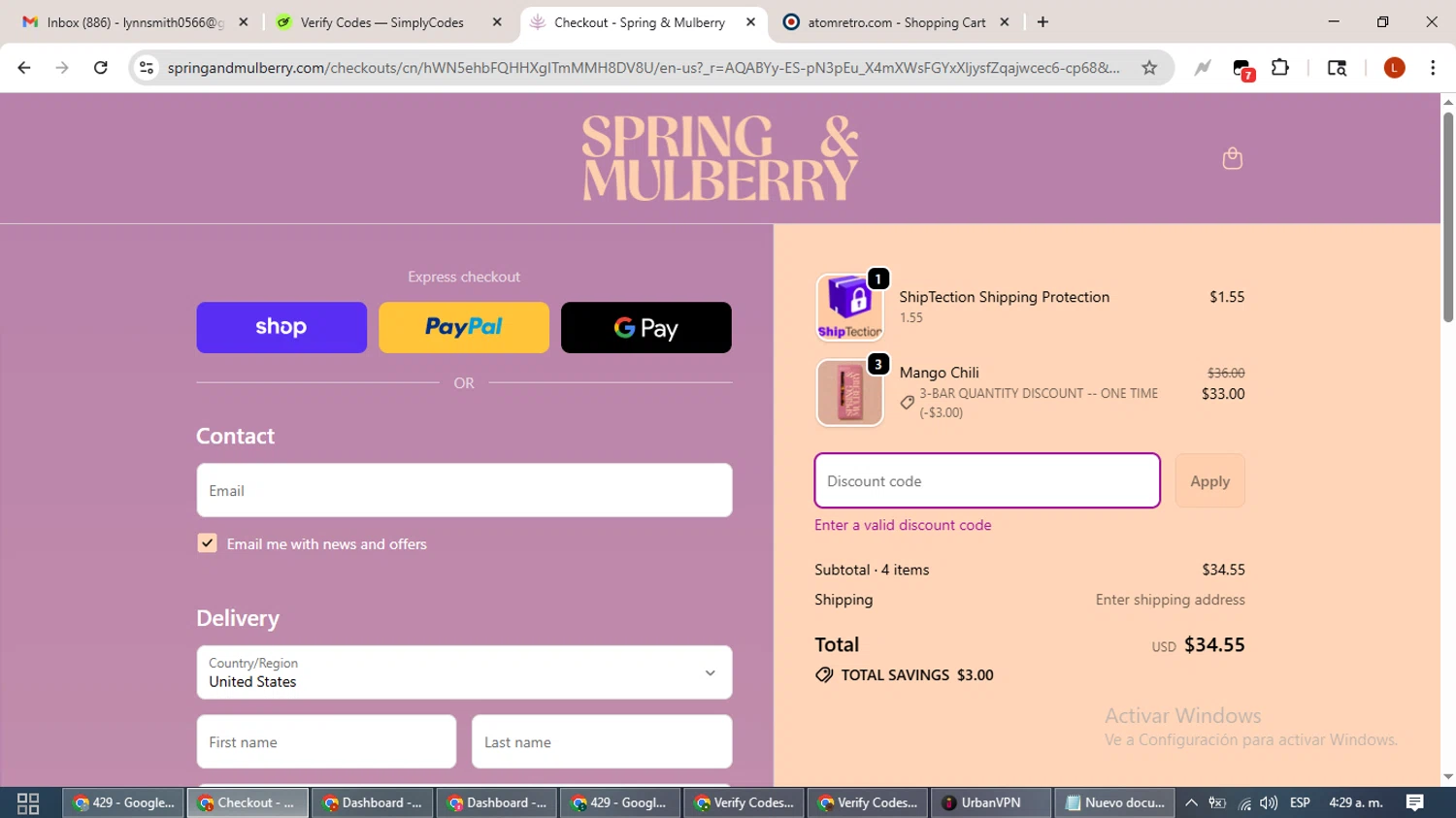Click the '$34.55' total amount

(1214, 644)
